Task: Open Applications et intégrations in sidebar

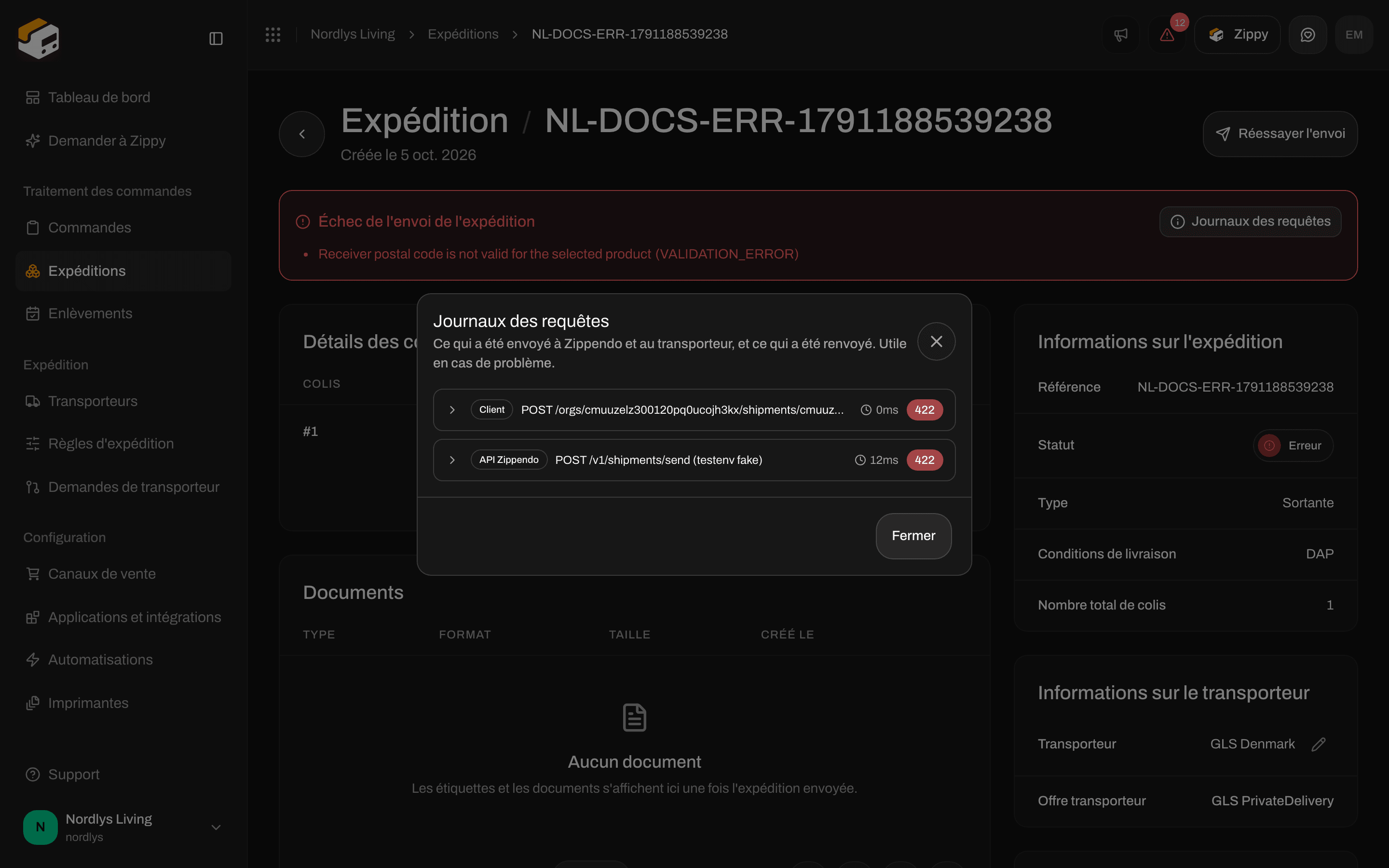Action: (x=123, y=617)
